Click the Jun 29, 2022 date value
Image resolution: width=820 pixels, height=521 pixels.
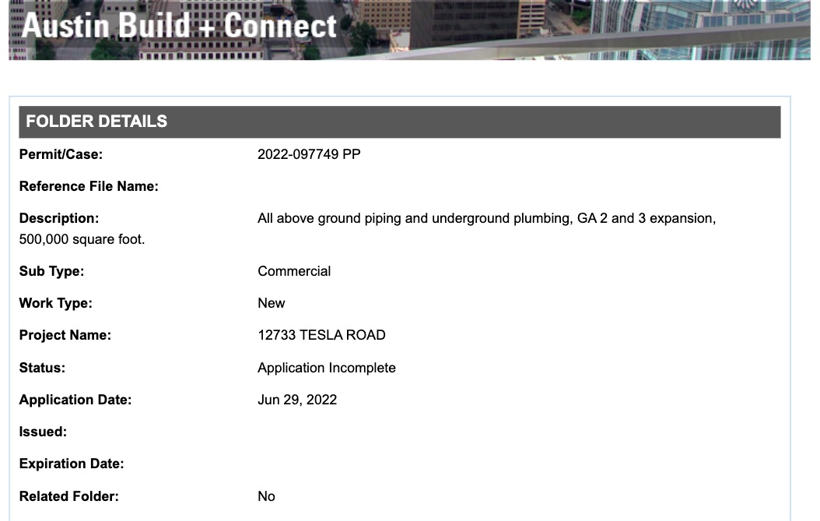click(x=297, y=400)
